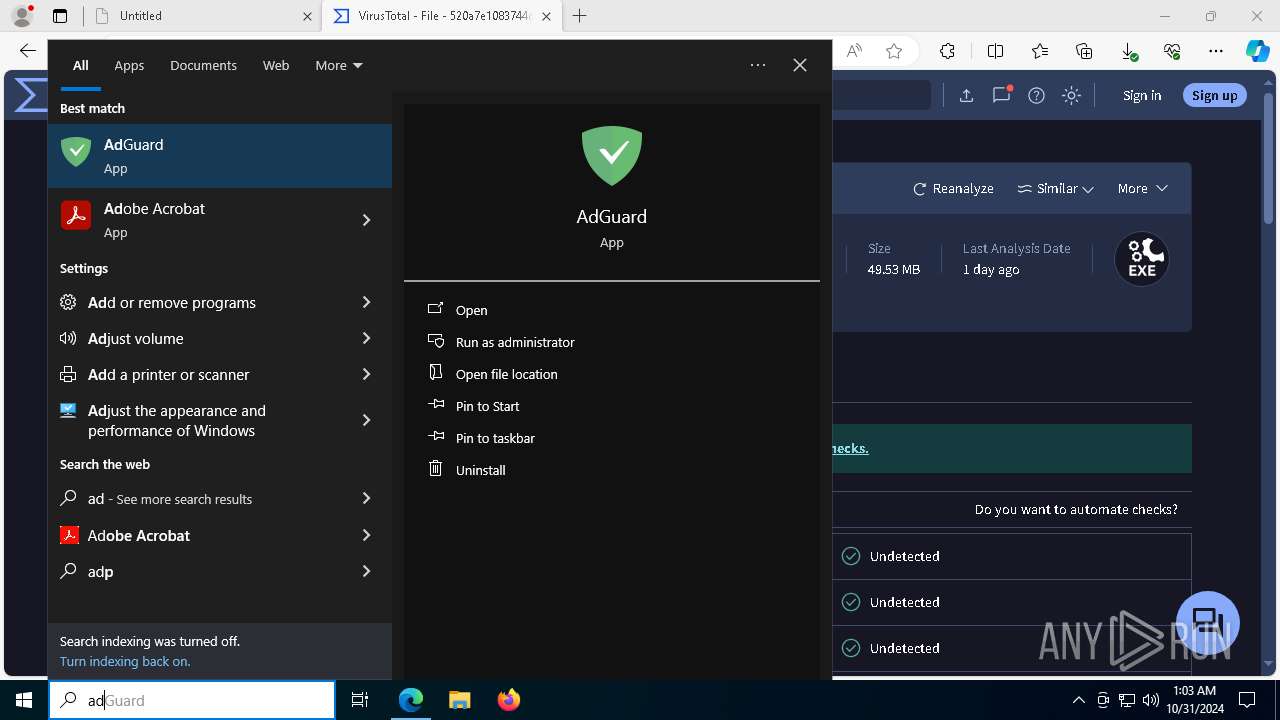The image size is (1280, 720).
Task: Click the VirusTotal Sign in link
Action: pyautogui.click(x=1142, y=95)
